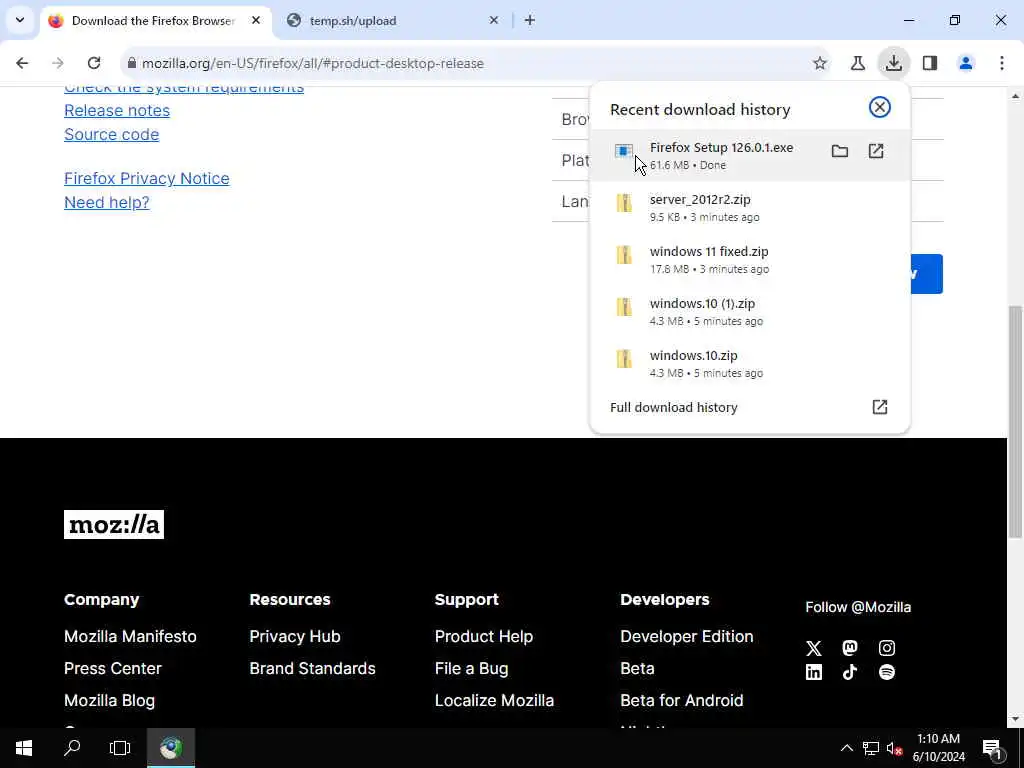Close the temp.sh/upload tab
The height and width of the screenshot is (768, 1024).
pos(494,21)
